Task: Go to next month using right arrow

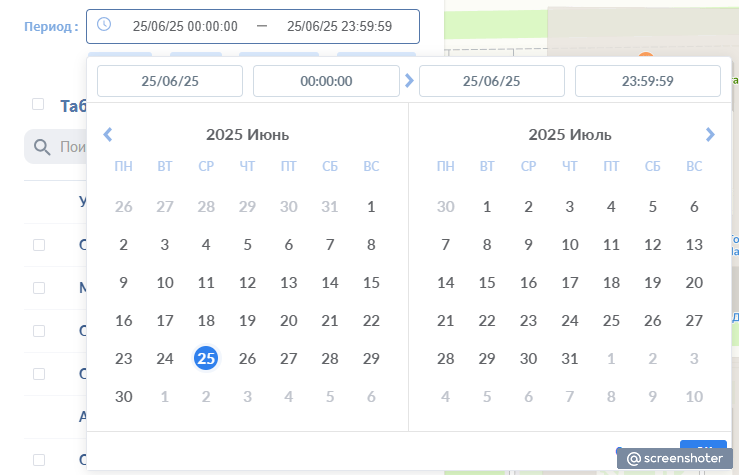Action: pos(710,134)
